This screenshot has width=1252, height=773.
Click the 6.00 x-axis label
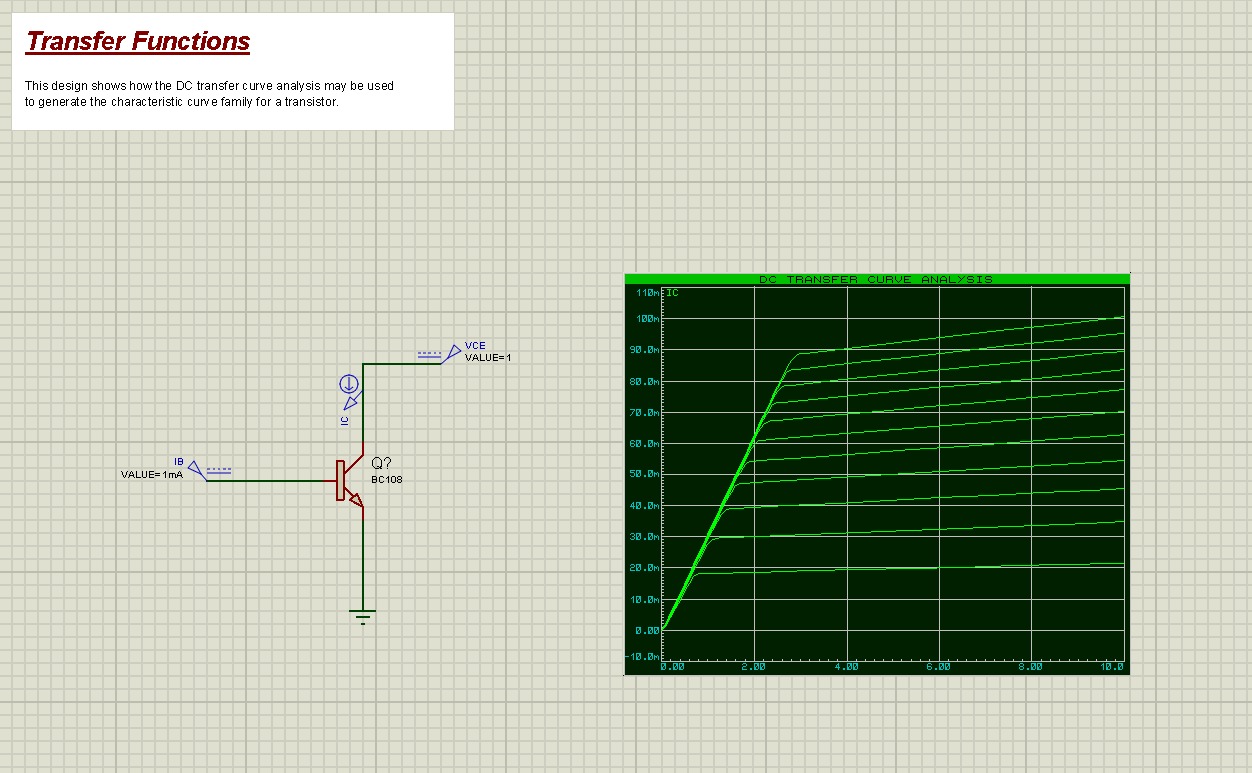point(938,667)
